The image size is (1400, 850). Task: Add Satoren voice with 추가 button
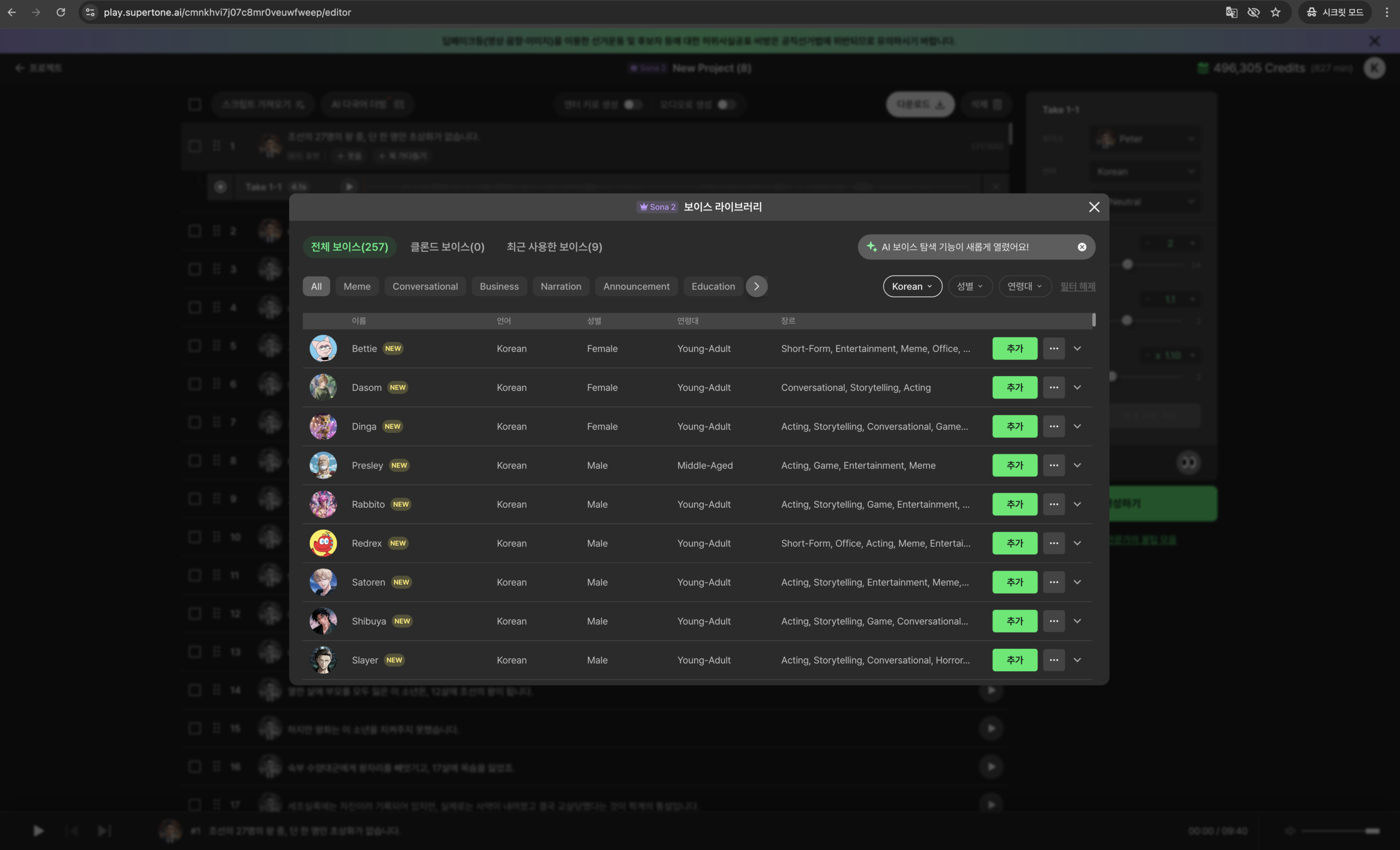coord(1014,582)
